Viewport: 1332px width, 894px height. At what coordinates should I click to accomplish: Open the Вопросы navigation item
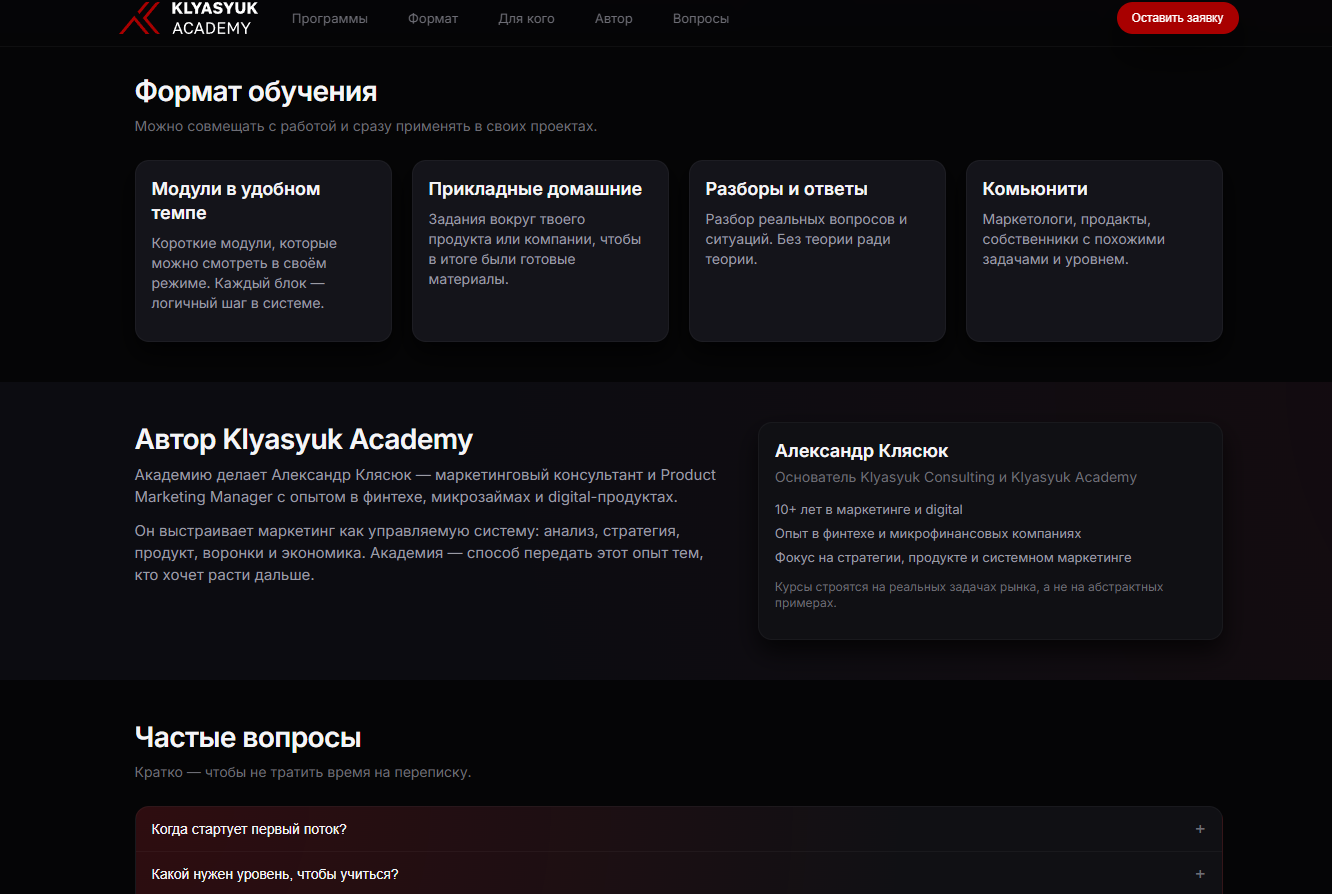[701, 18]
